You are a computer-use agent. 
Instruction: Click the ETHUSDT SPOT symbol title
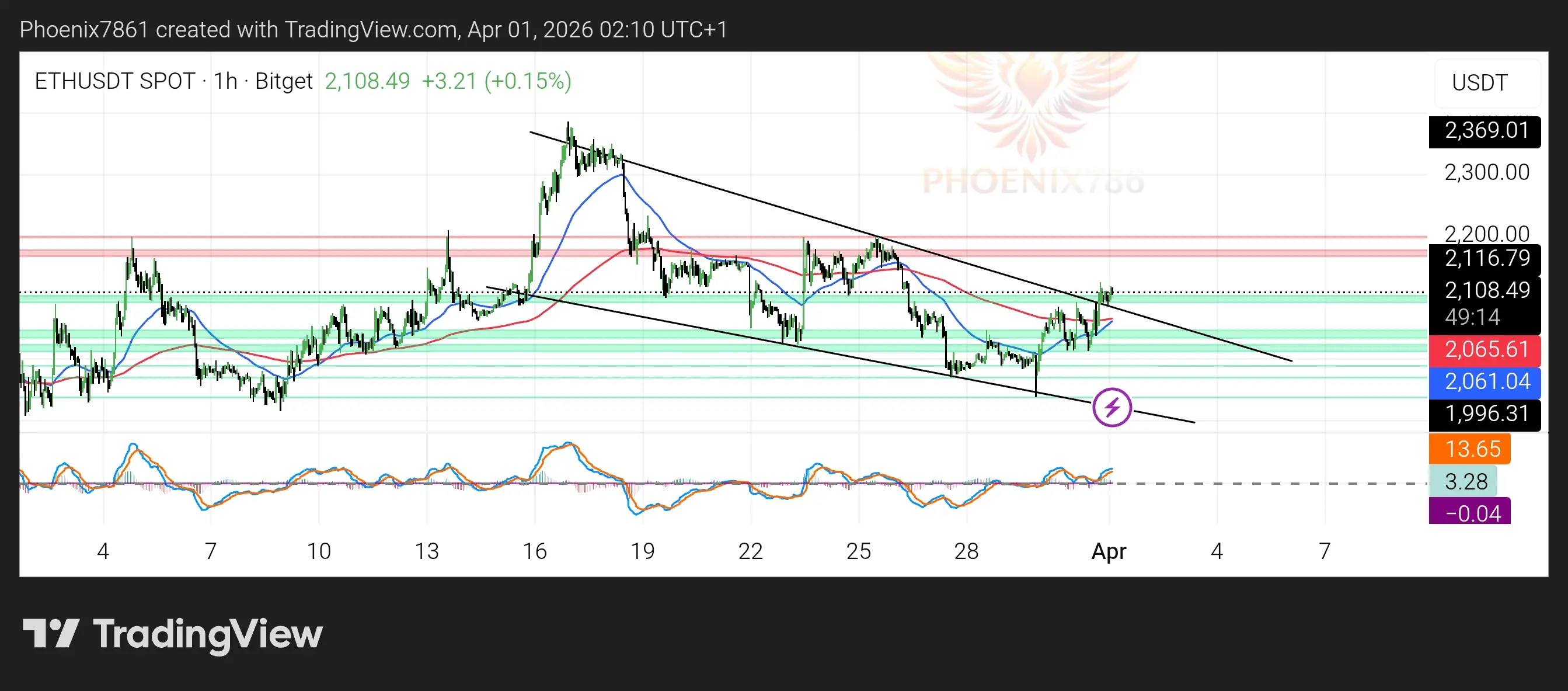[x=114, y=81]
